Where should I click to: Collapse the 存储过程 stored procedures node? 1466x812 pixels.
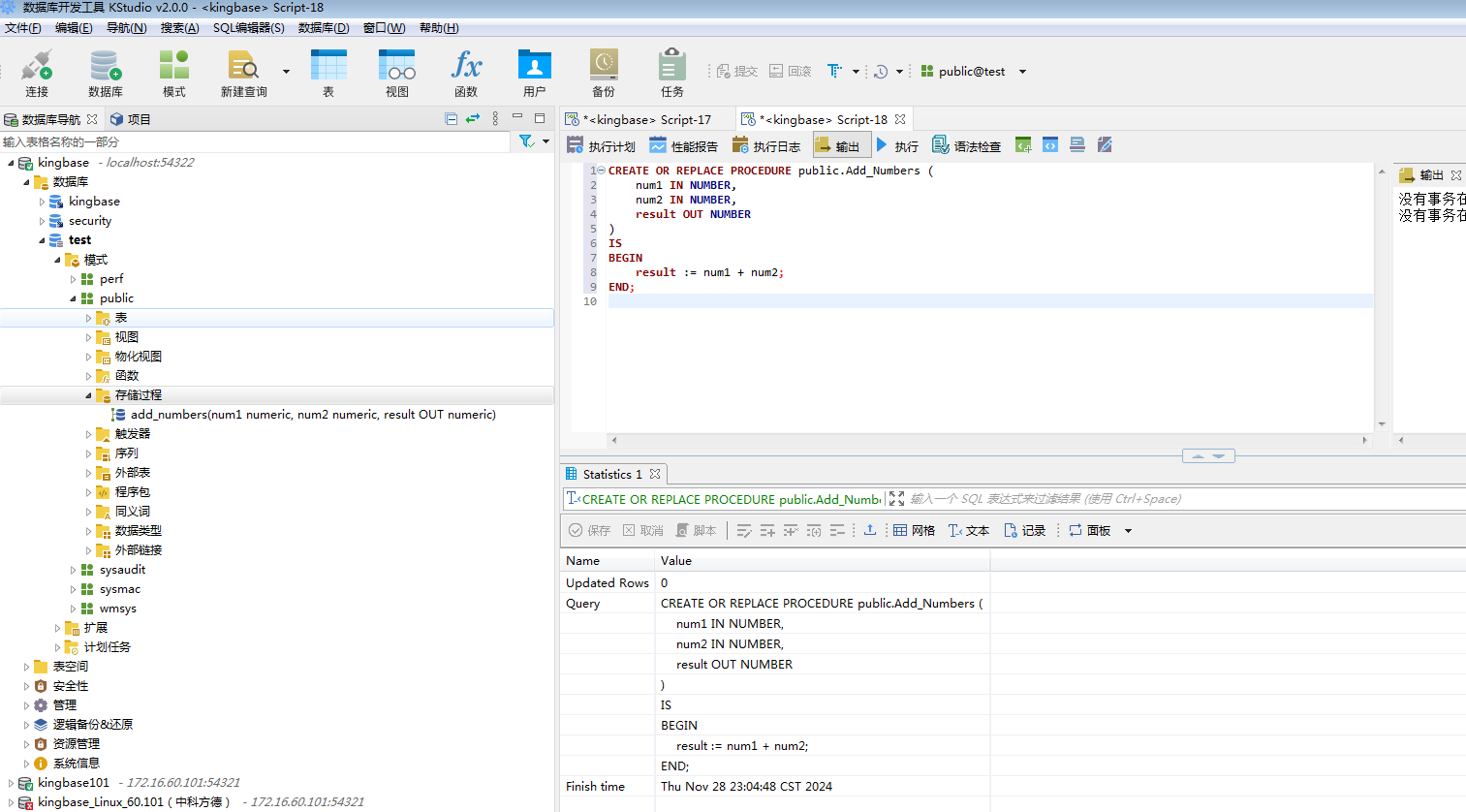(88, 395)
